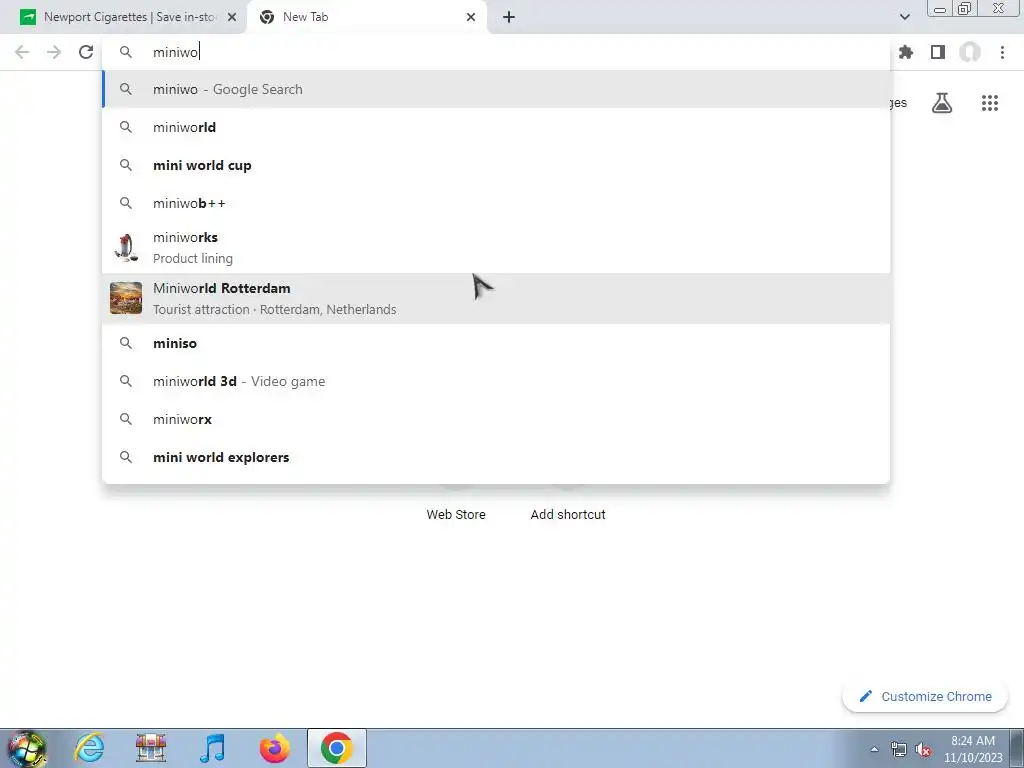Open the taskbar store icon with awning
The height and width of the screenshot is (768, 1024).
point(151,748)
